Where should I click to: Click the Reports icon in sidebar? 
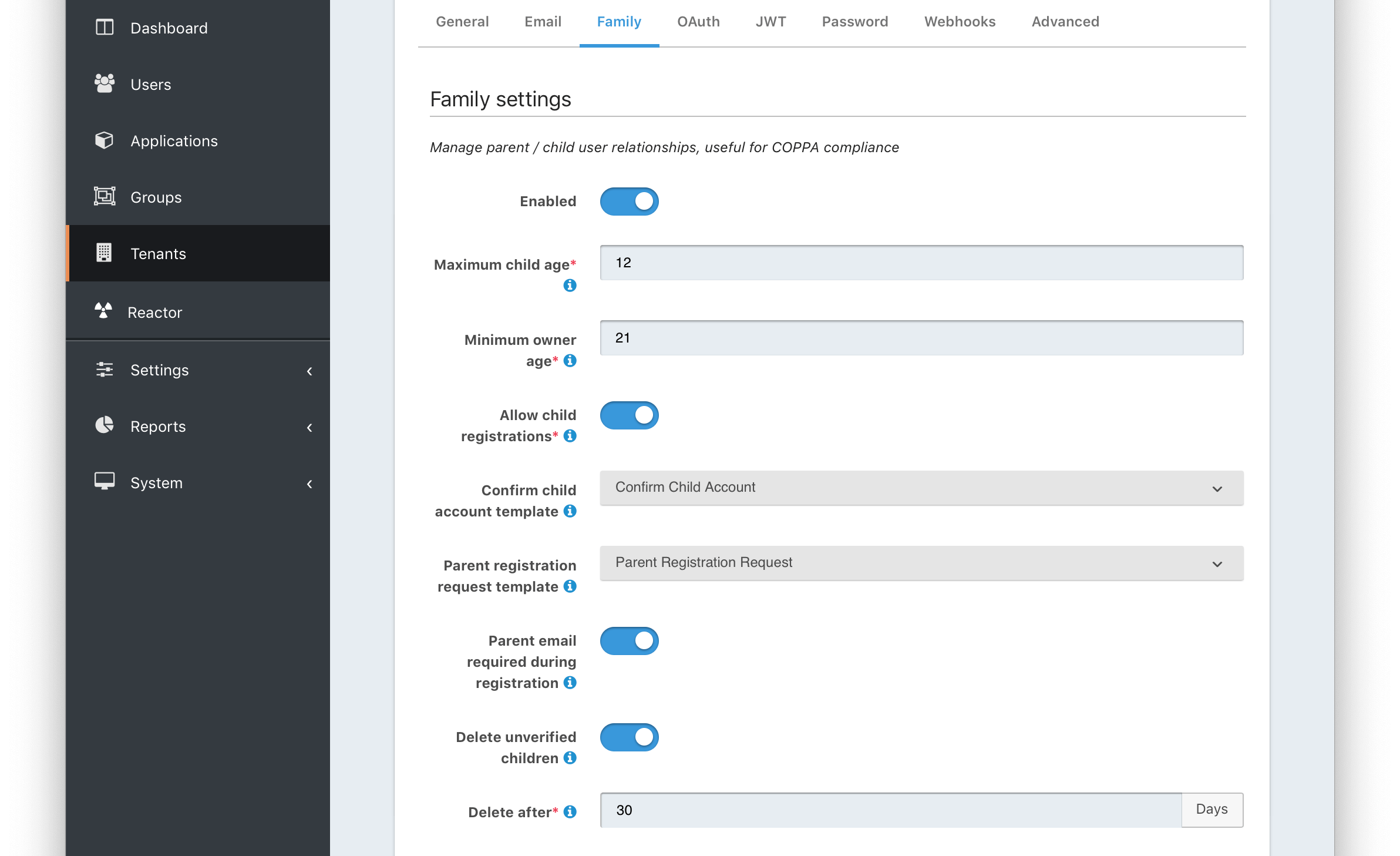point(105,426)
